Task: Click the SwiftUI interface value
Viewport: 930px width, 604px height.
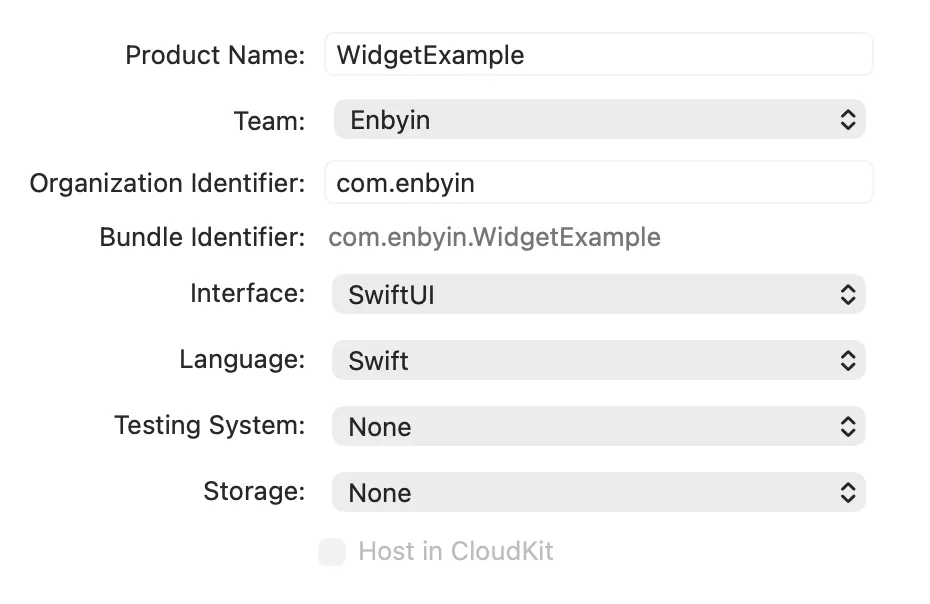Action: (x=389, y=294)
